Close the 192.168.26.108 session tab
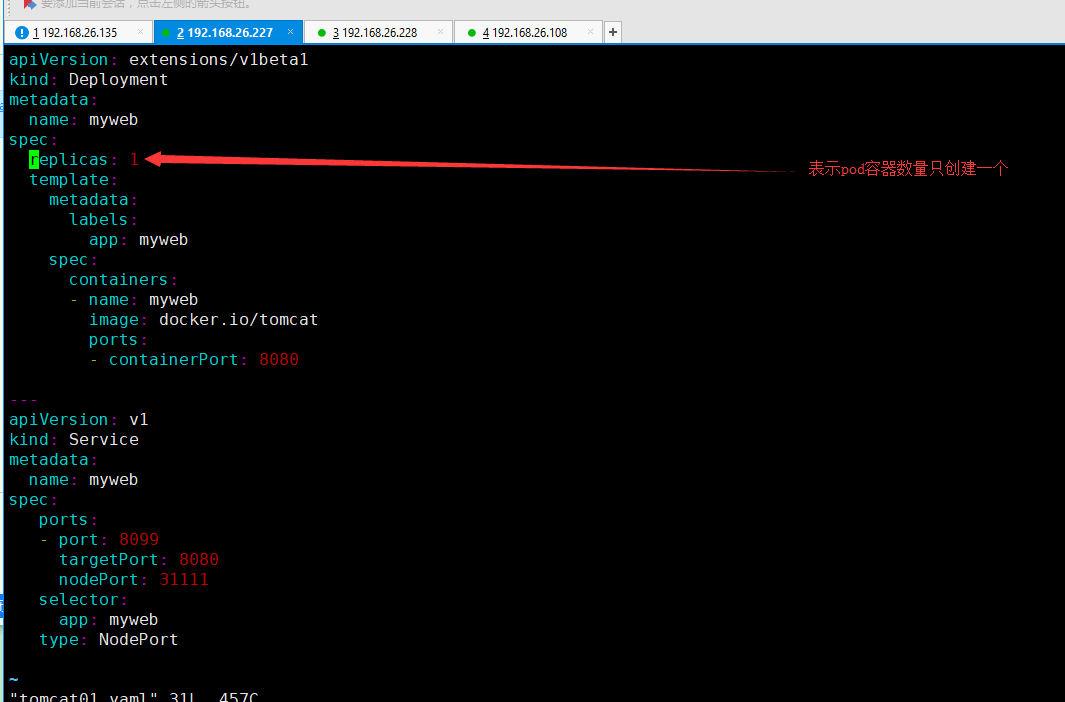This screenshot has height=702, width=1065. tap(590, 32)
